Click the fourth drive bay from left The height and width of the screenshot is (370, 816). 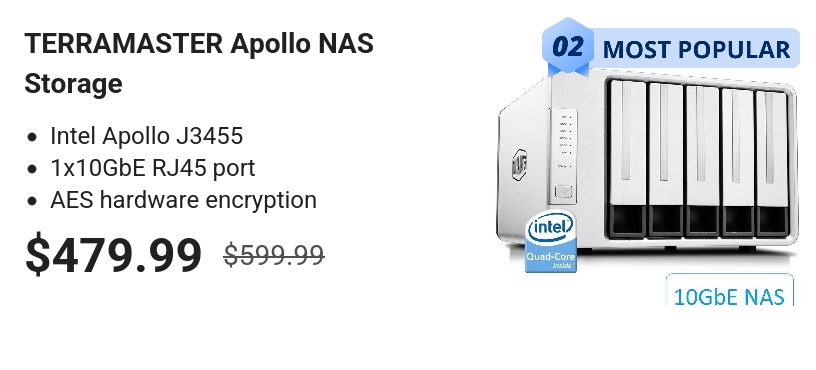pyautogui.click(x=737, y=161)
